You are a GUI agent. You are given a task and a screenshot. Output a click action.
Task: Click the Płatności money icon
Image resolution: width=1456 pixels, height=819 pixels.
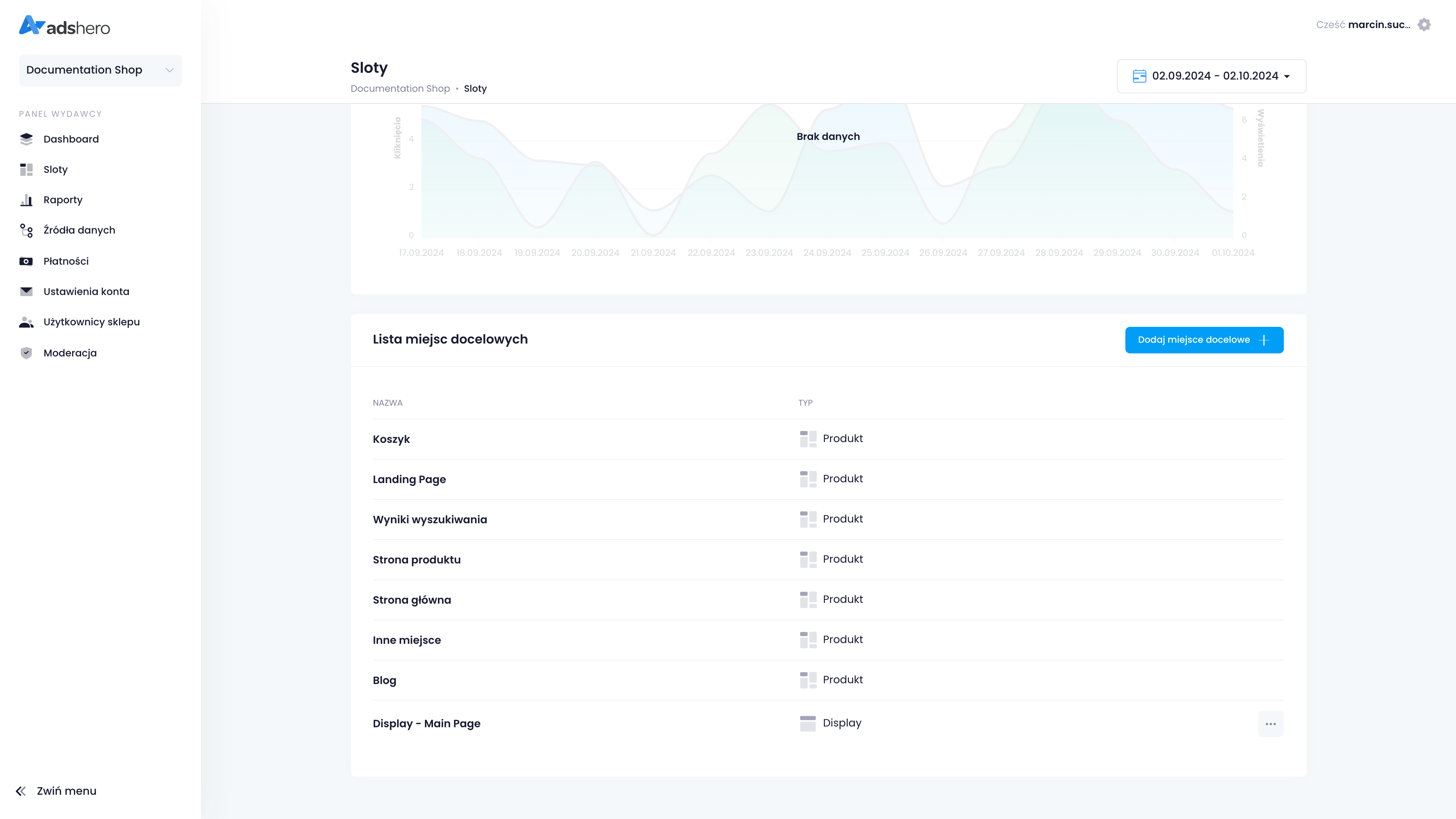[x=26, y=261]
